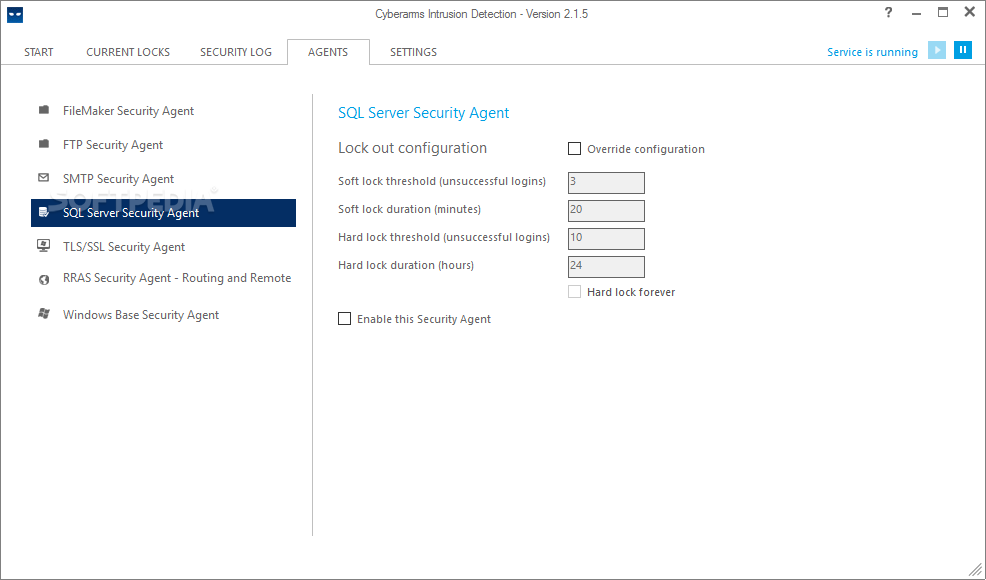Start the service with the play button
Viewport: 986px width, 580px height.
coord(936,50)
